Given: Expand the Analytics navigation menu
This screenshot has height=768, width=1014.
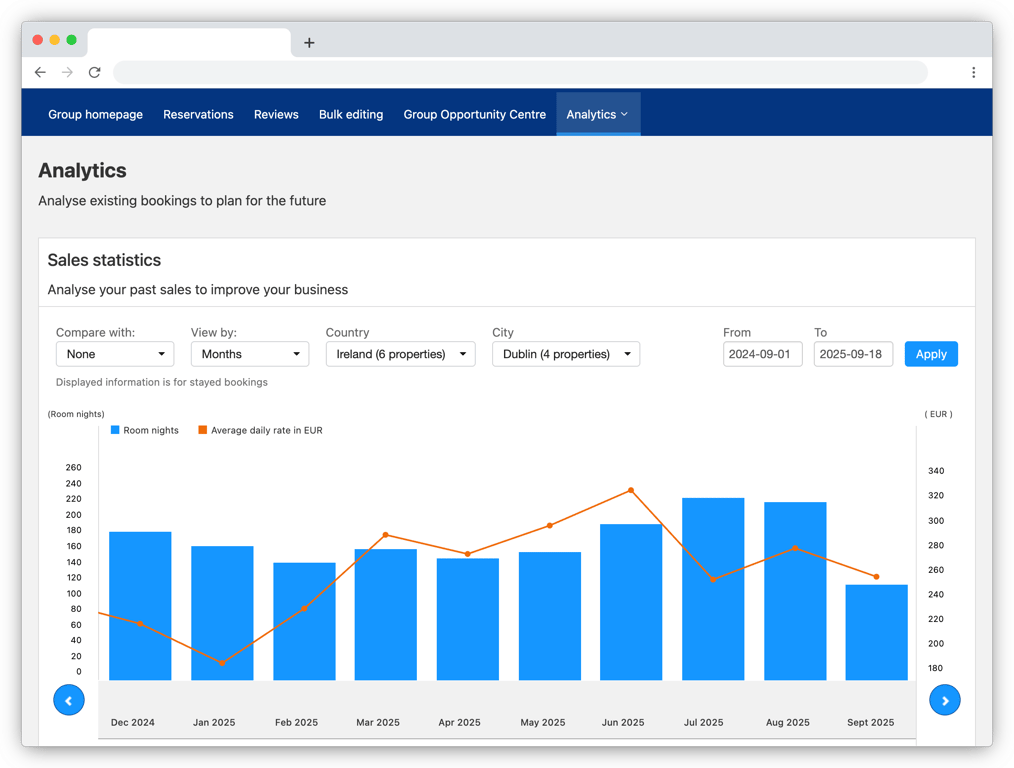Looking at the screenshot, I should coord(597,114).
